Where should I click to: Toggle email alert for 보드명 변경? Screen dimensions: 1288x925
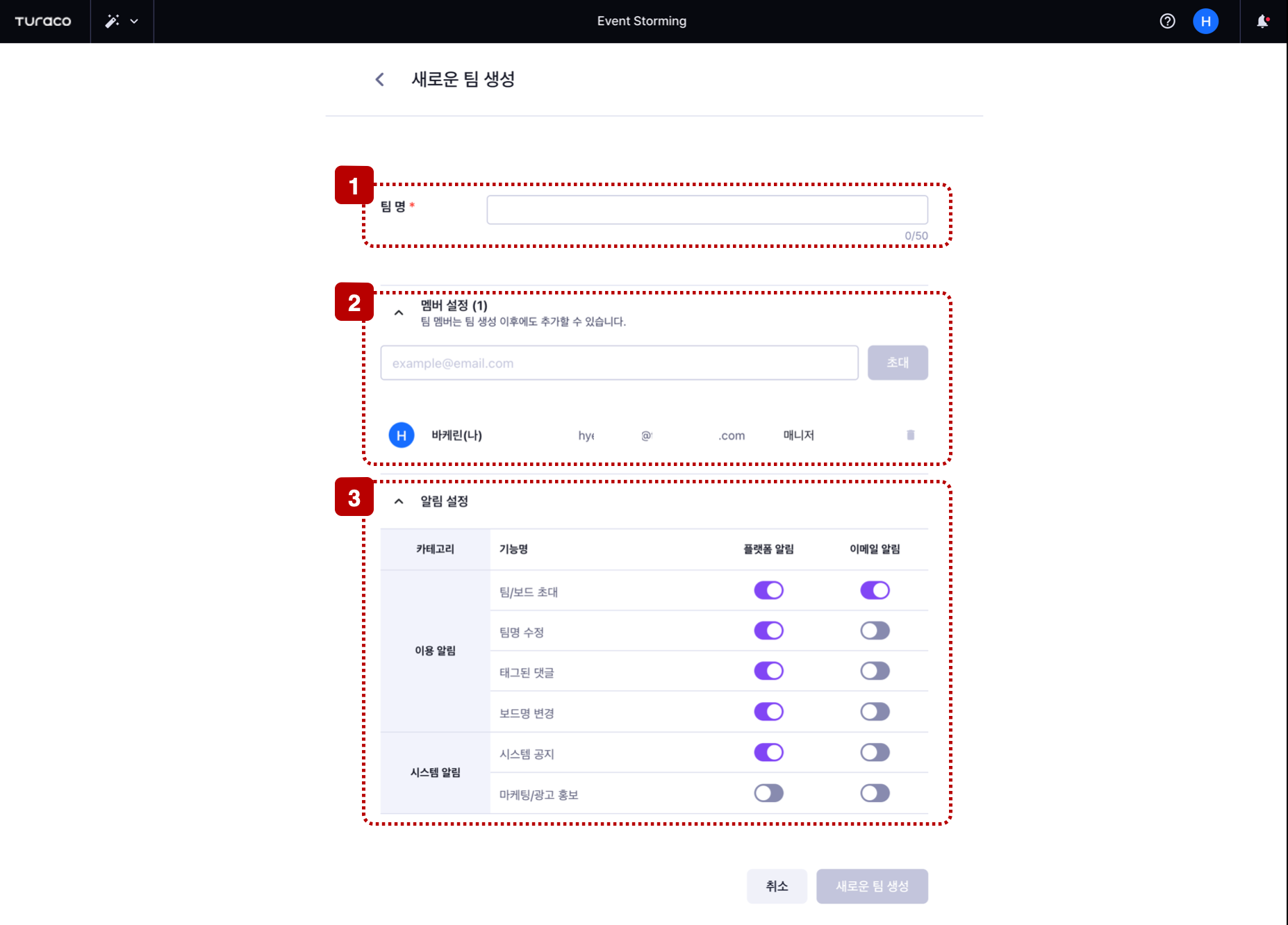(x=875, y=712)
